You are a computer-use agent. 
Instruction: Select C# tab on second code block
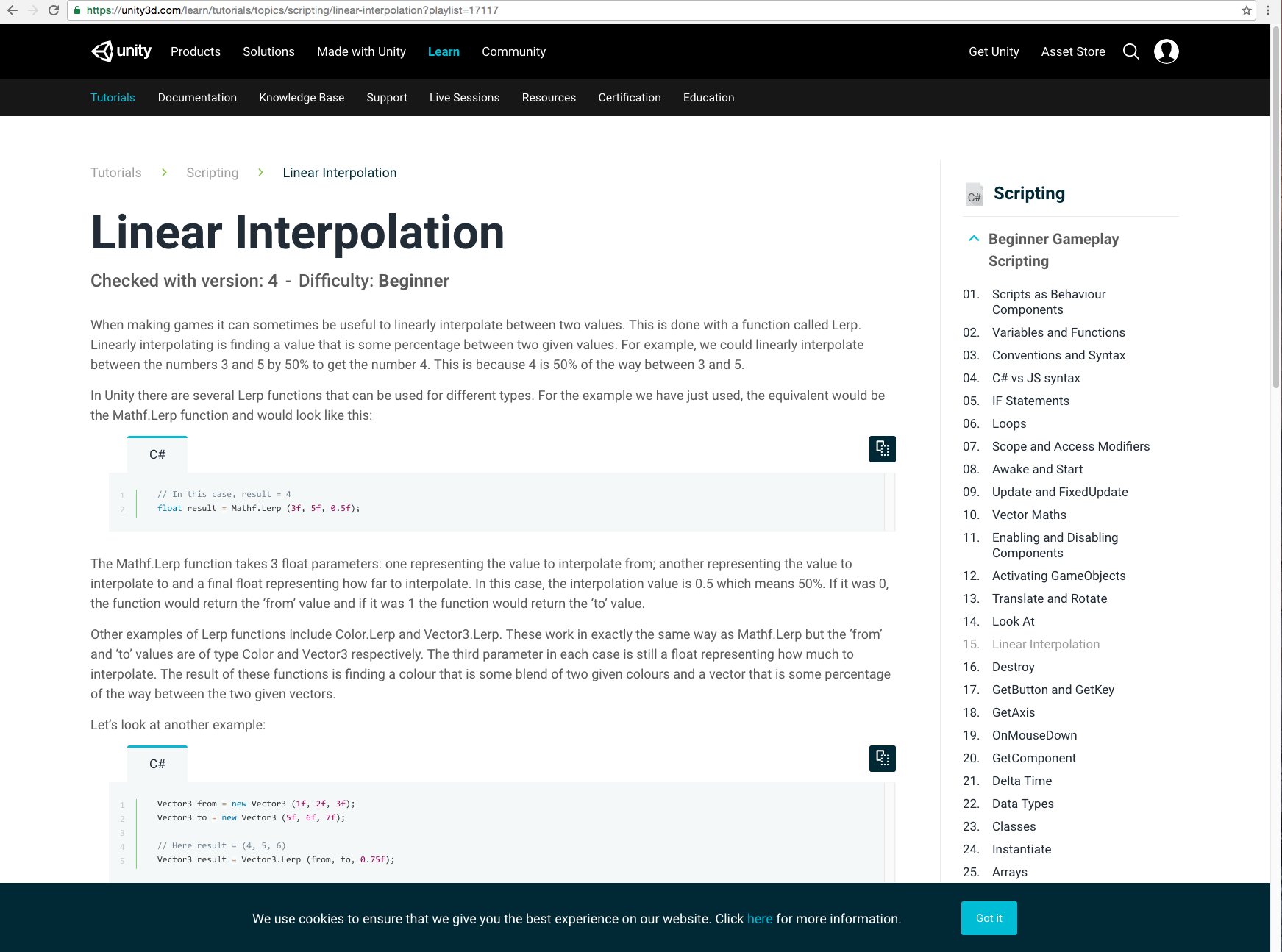coord(157,764)
